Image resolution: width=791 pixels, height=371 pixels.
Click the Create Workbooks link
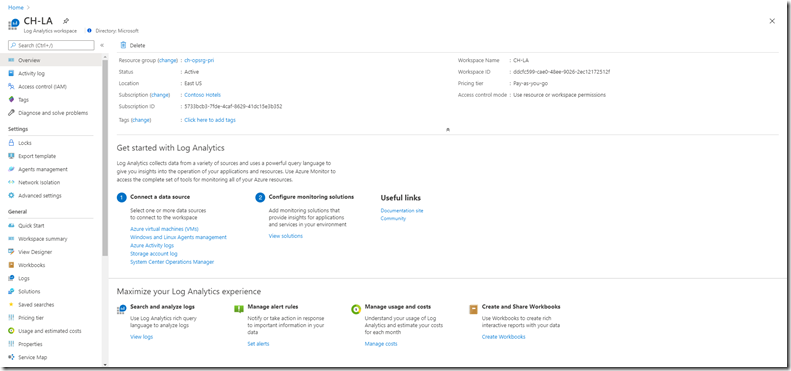[503, 337]
